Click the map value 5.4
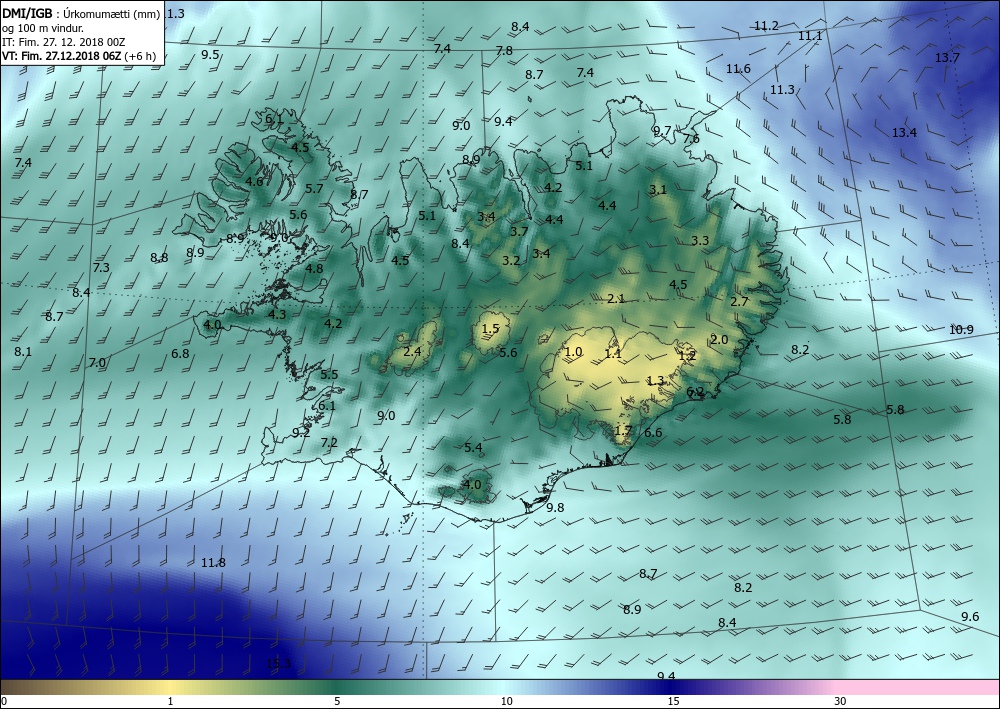 pos(473,448)
